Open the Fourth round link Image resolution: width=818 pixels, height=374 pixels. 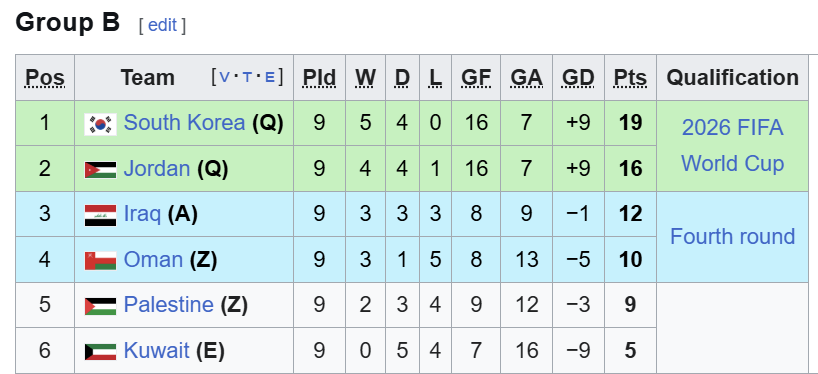732,236
